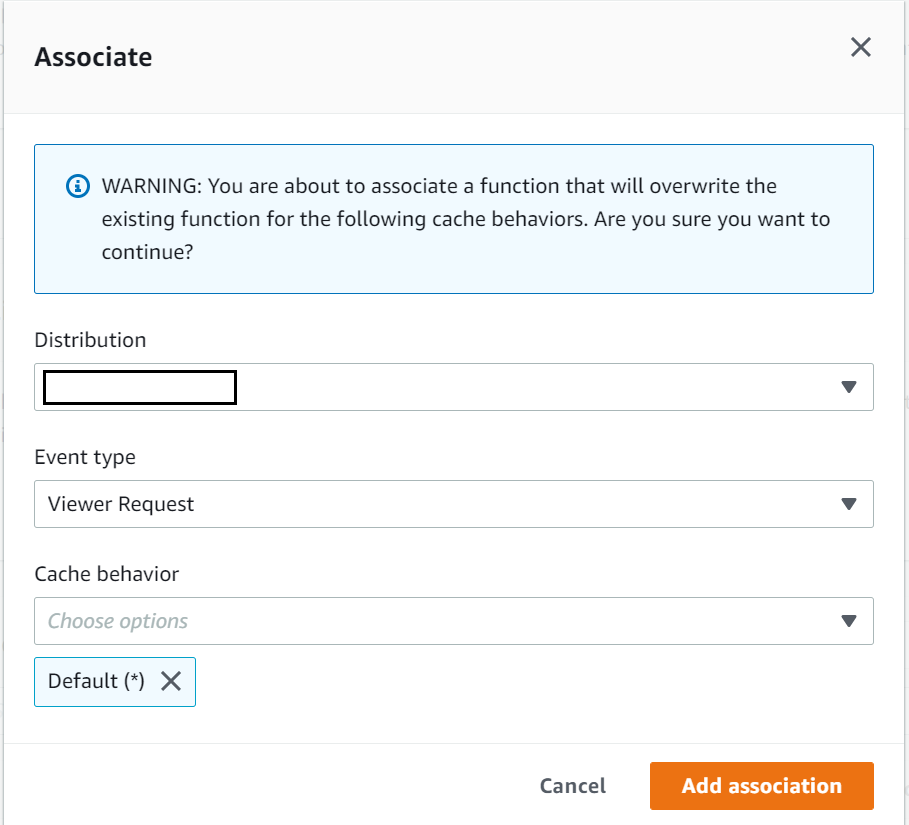The height and width of the screenshot is (825, 909).
Task: Click the 'Are you sure you want to continue?' text
Action: click(x=700, y=219)
